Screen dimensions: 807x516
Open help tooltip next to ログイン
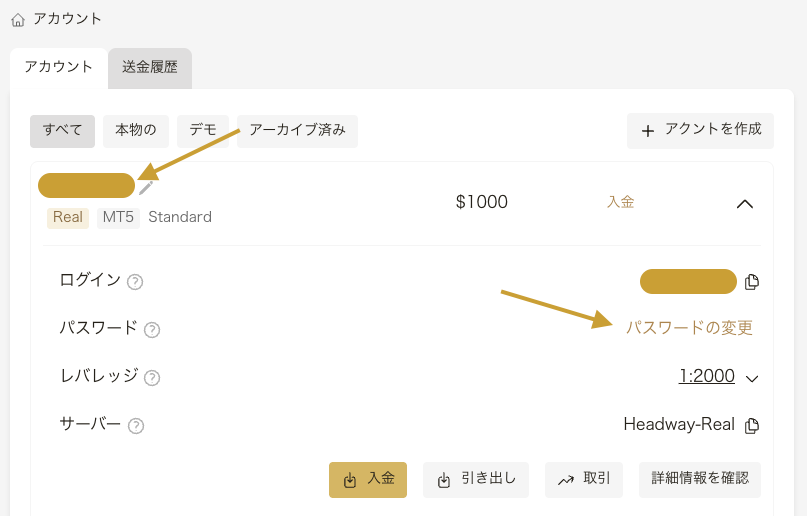point(135,282)
